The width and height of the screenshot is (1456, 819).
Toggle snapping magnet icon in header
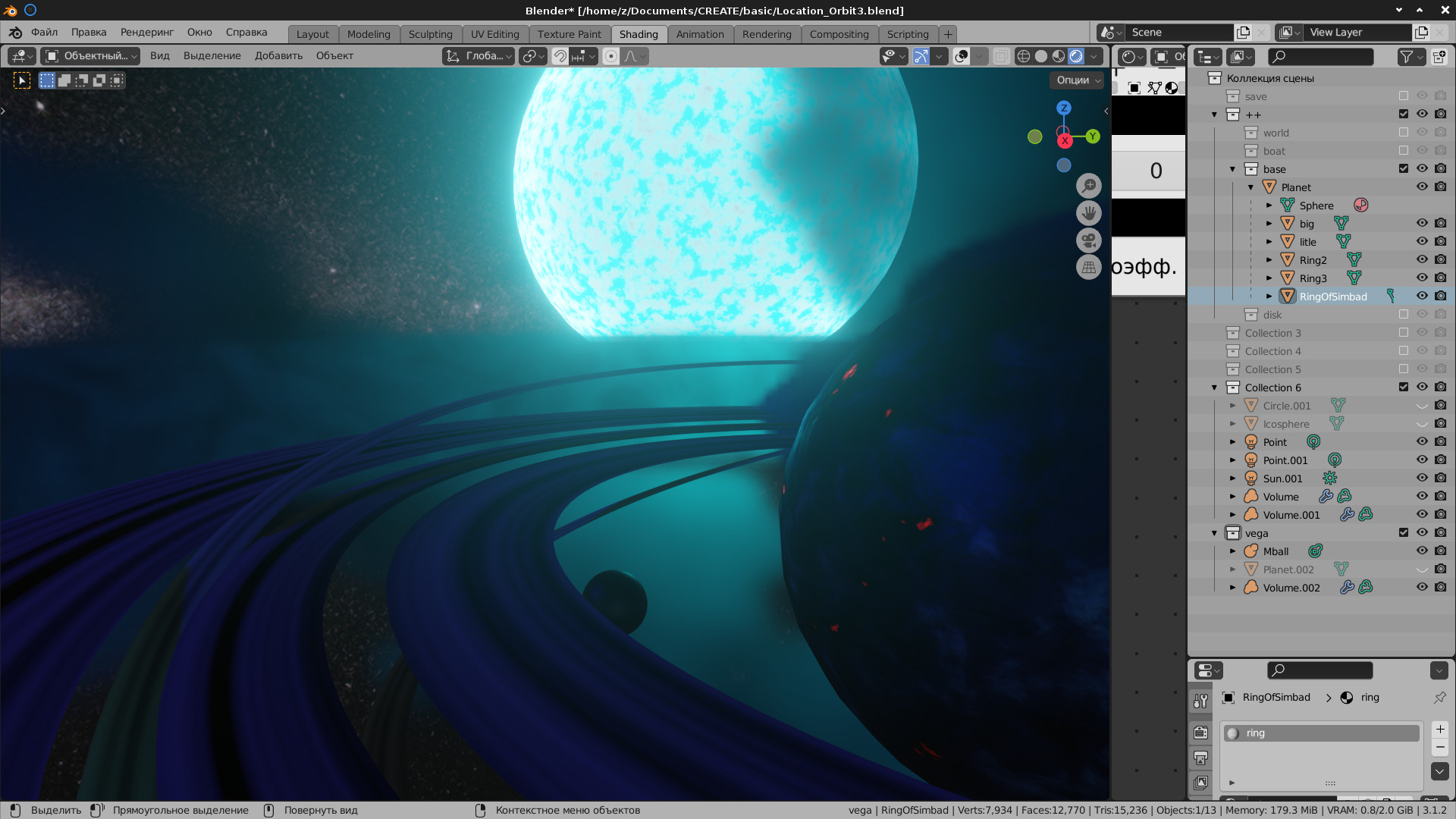pos(560,56)
